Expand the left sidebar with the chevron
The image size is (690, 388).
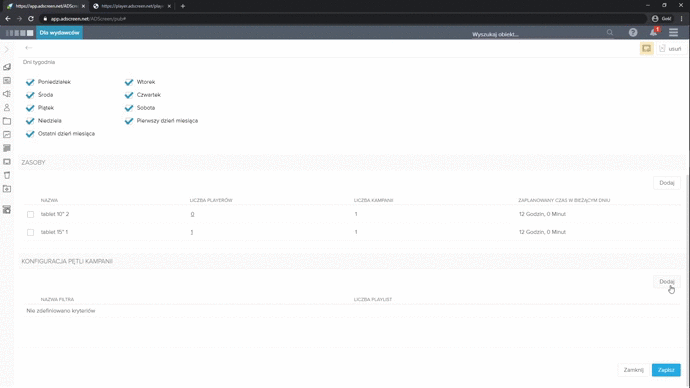(6, 50)
